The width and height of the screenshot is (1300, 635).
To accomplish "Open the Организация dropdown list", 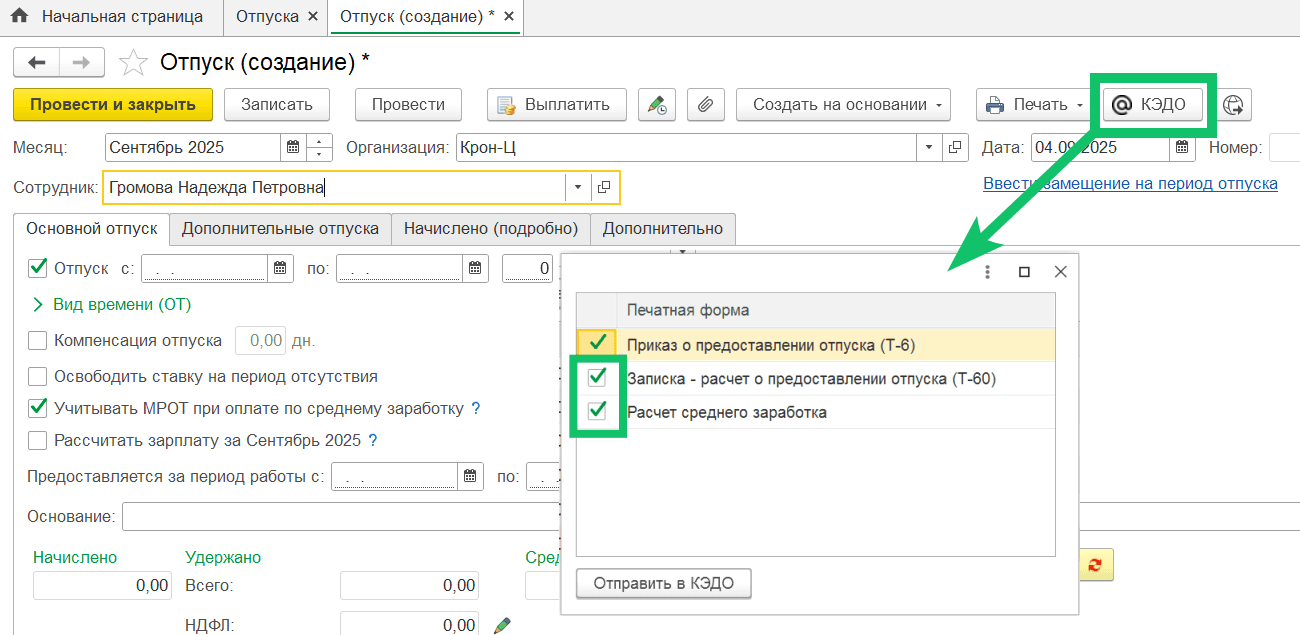I will (x=930, y=148).
